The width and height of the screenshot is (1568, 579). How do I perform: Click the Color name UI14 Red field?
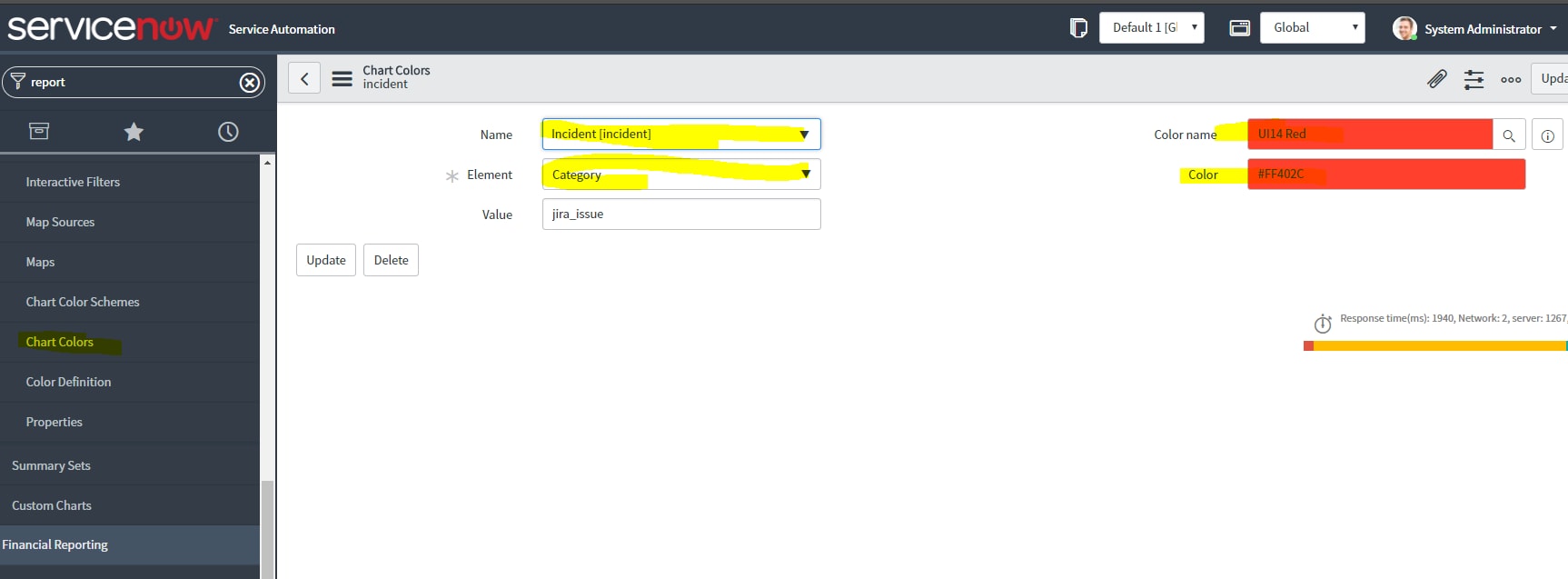(1370, 135)
